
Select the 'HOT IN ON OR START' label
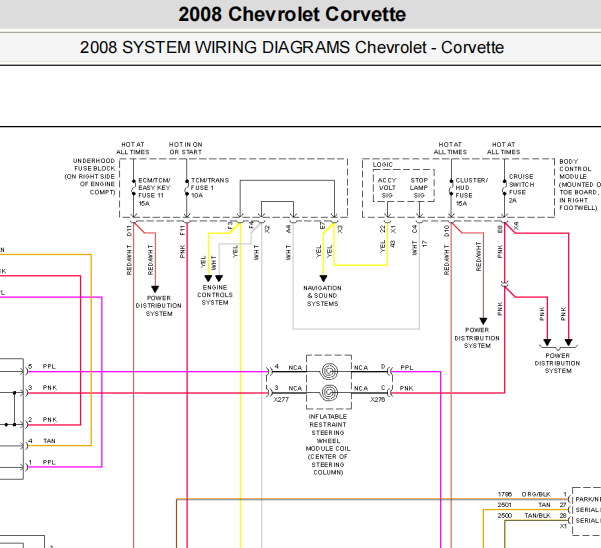[x=186, y=148]
